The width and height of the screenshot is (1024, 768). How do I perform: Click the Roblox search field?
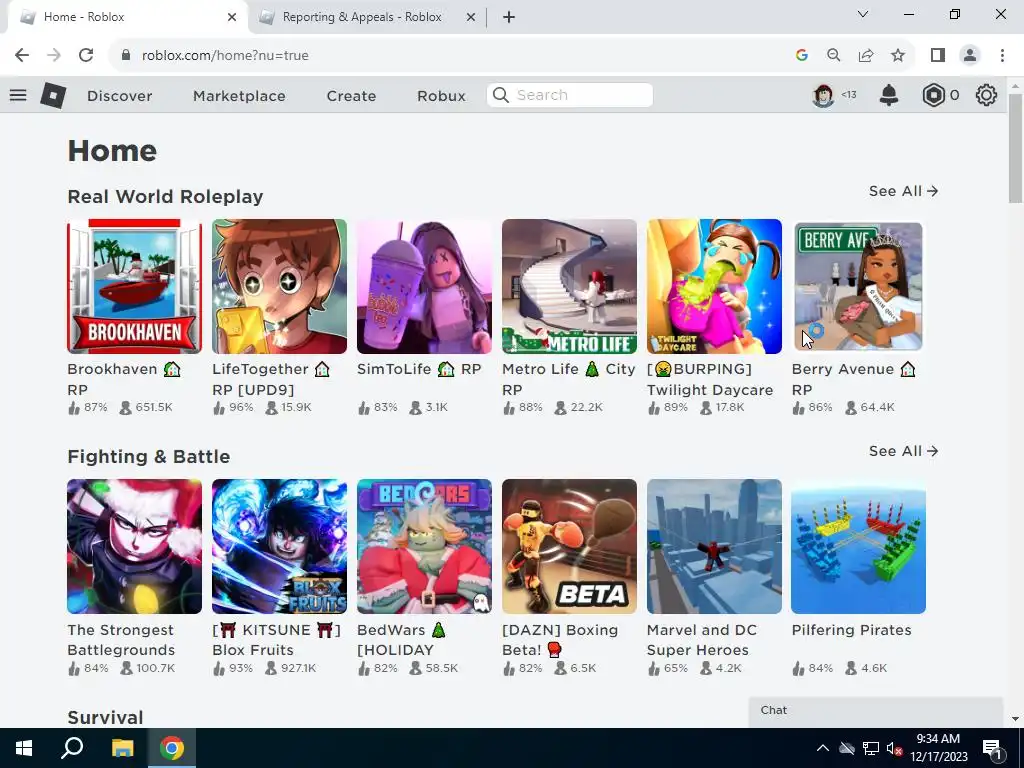pos(569,95)
